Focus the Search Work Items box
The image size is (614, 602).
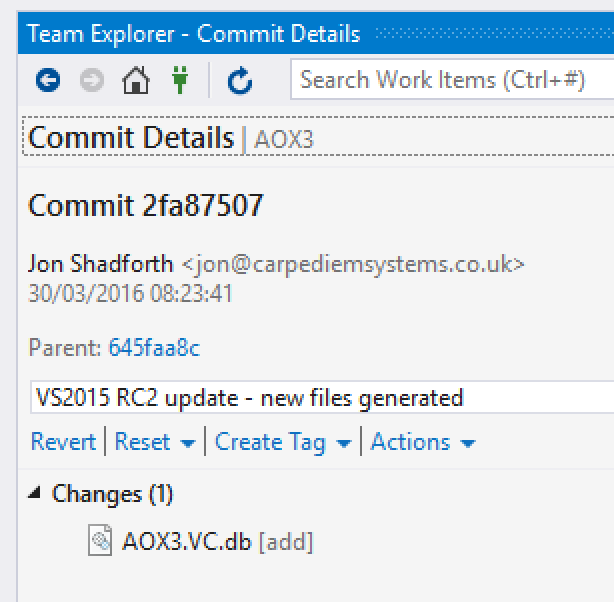[450, 80]
